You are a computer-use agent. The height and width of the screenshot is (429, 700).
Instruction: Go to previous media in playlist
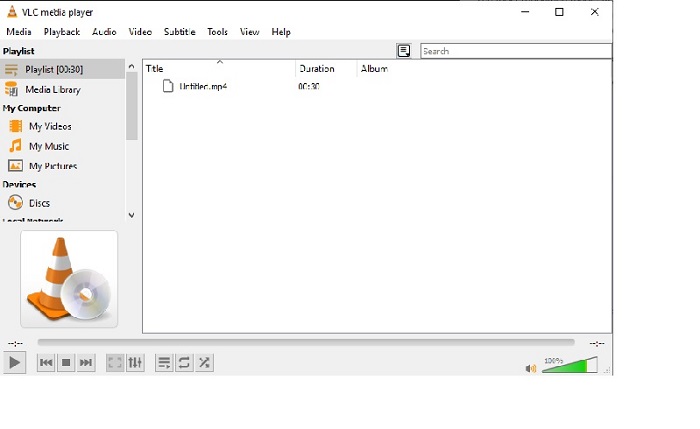[46, 362]
